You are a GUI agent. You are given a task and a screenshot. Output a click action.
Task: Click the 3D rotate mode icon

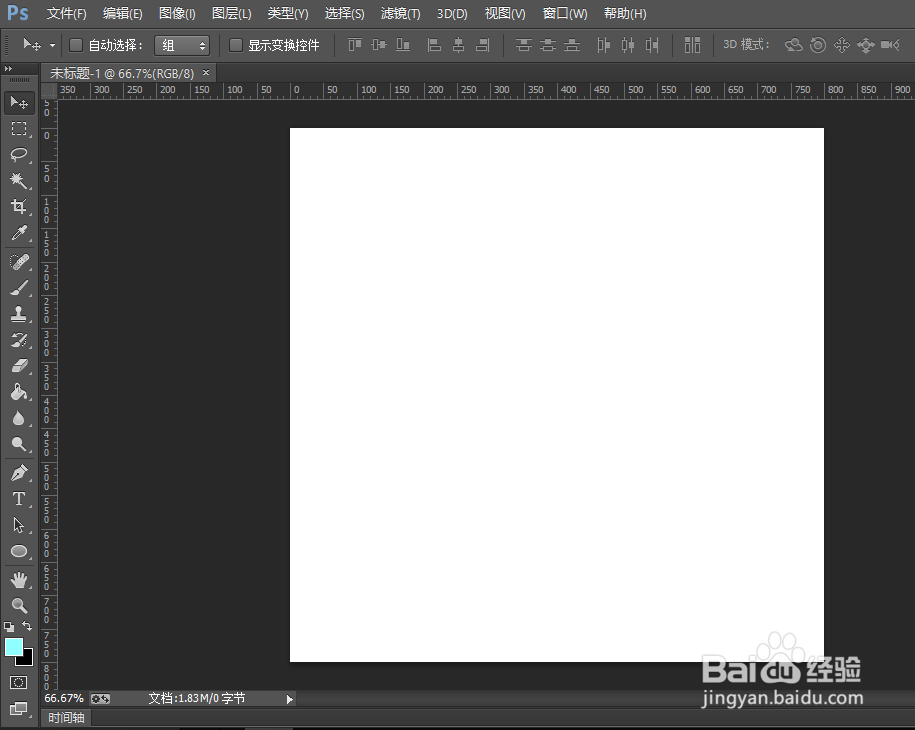click(x=793, y=45)
